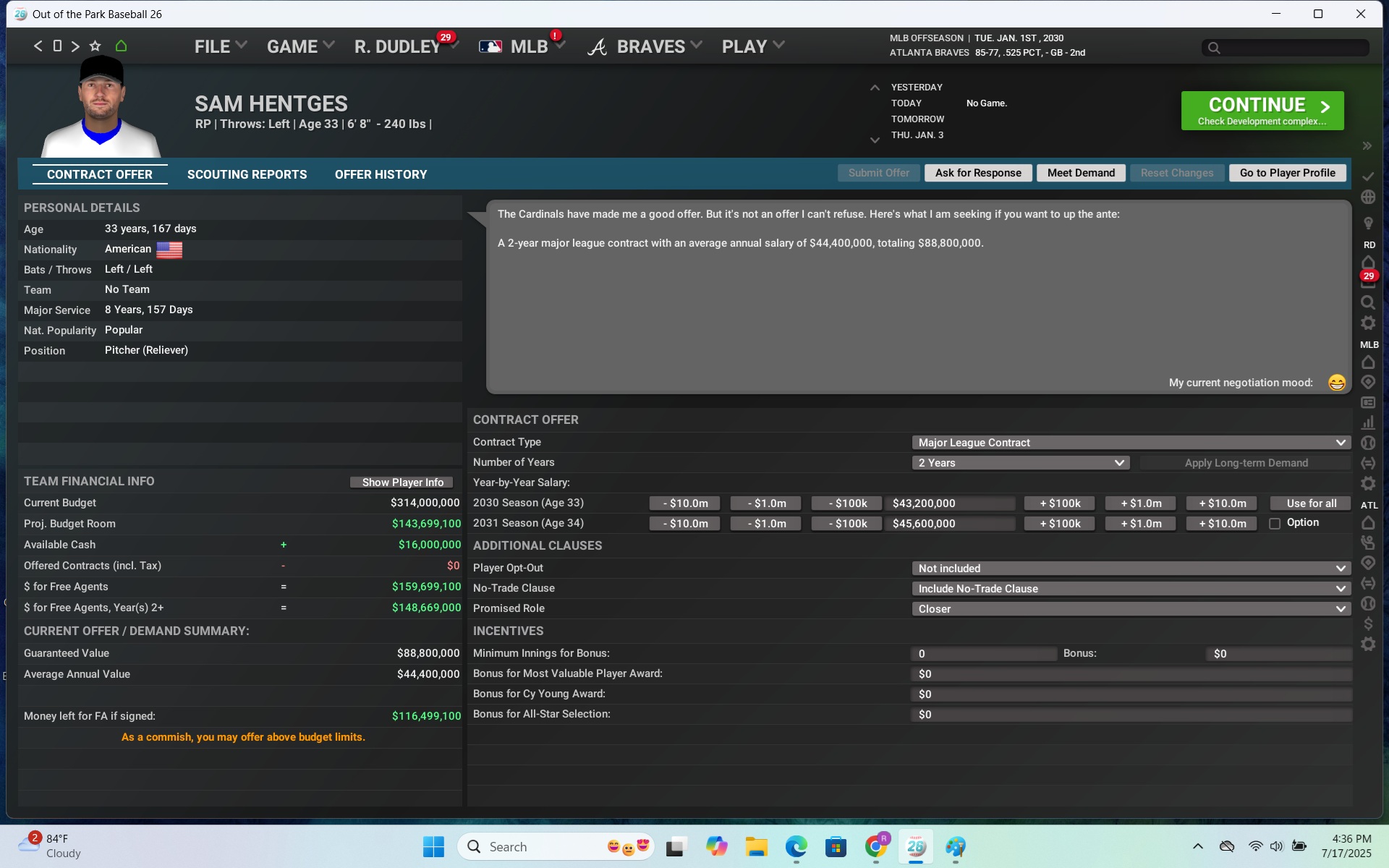Click the Bonus for Cy Young Award field

(x=1130, y=694)
